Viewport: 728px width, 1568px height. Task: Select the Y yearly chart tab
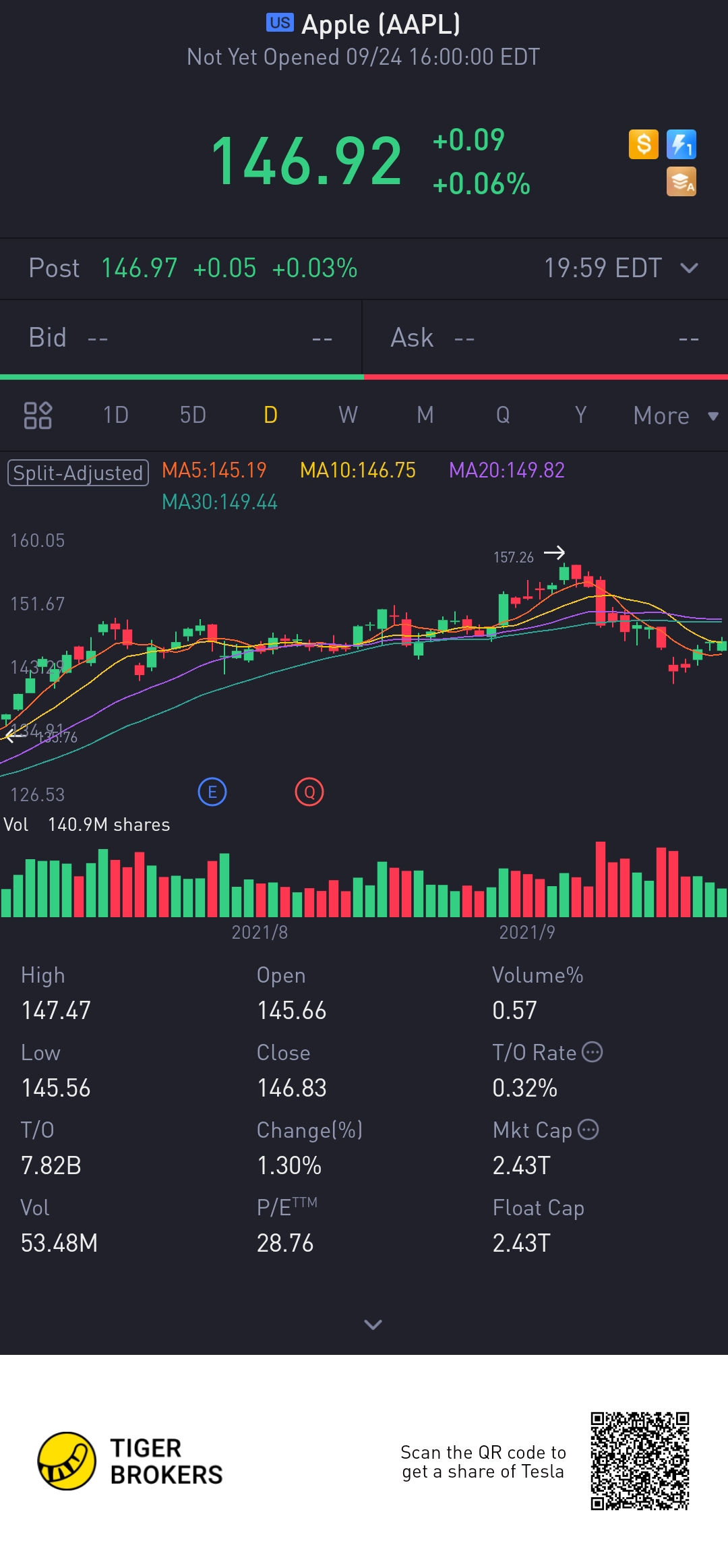coord(580,415)
